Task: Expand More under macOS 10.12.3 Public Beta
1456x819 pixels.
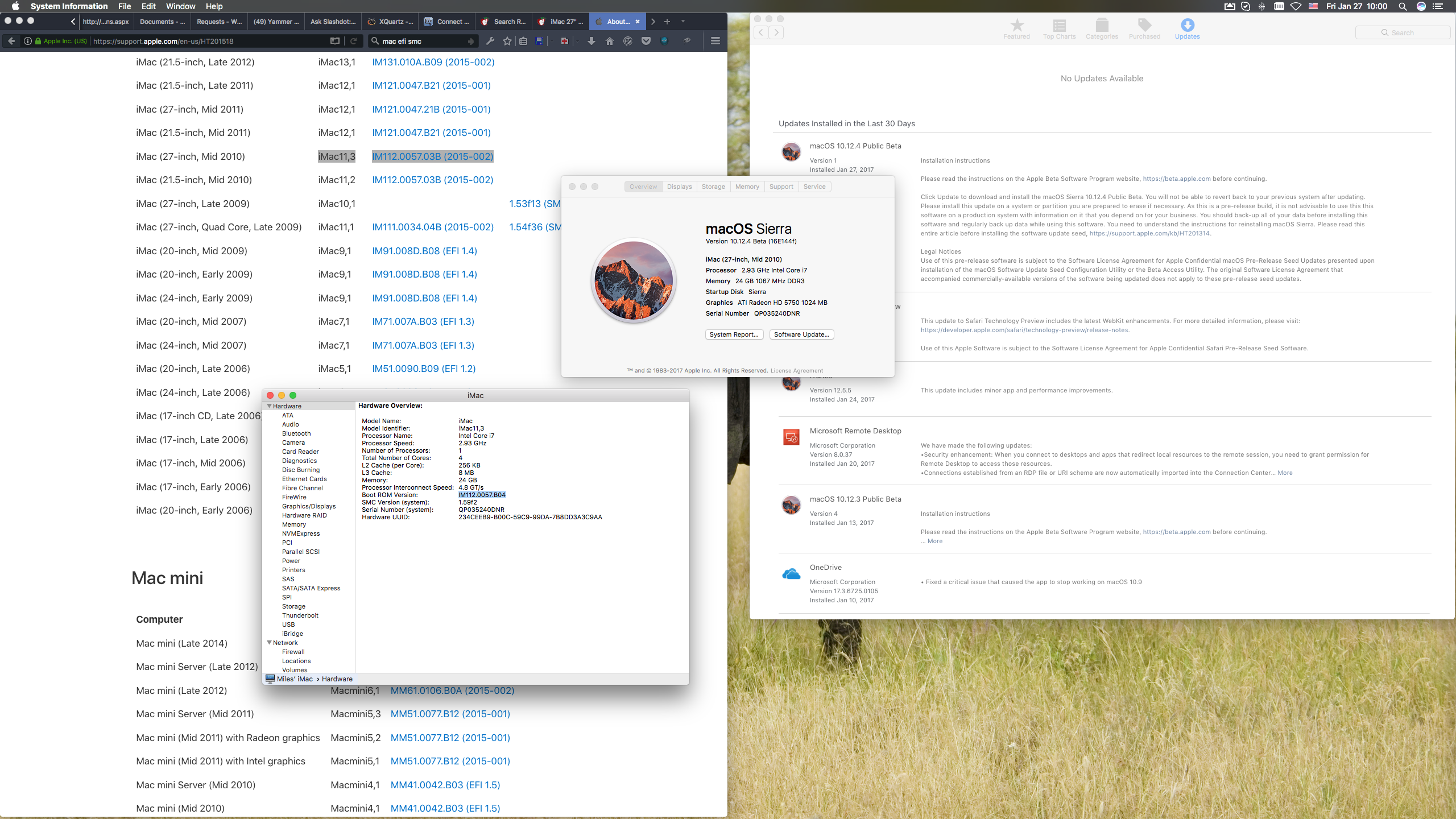Action: (x=934, y=541)
